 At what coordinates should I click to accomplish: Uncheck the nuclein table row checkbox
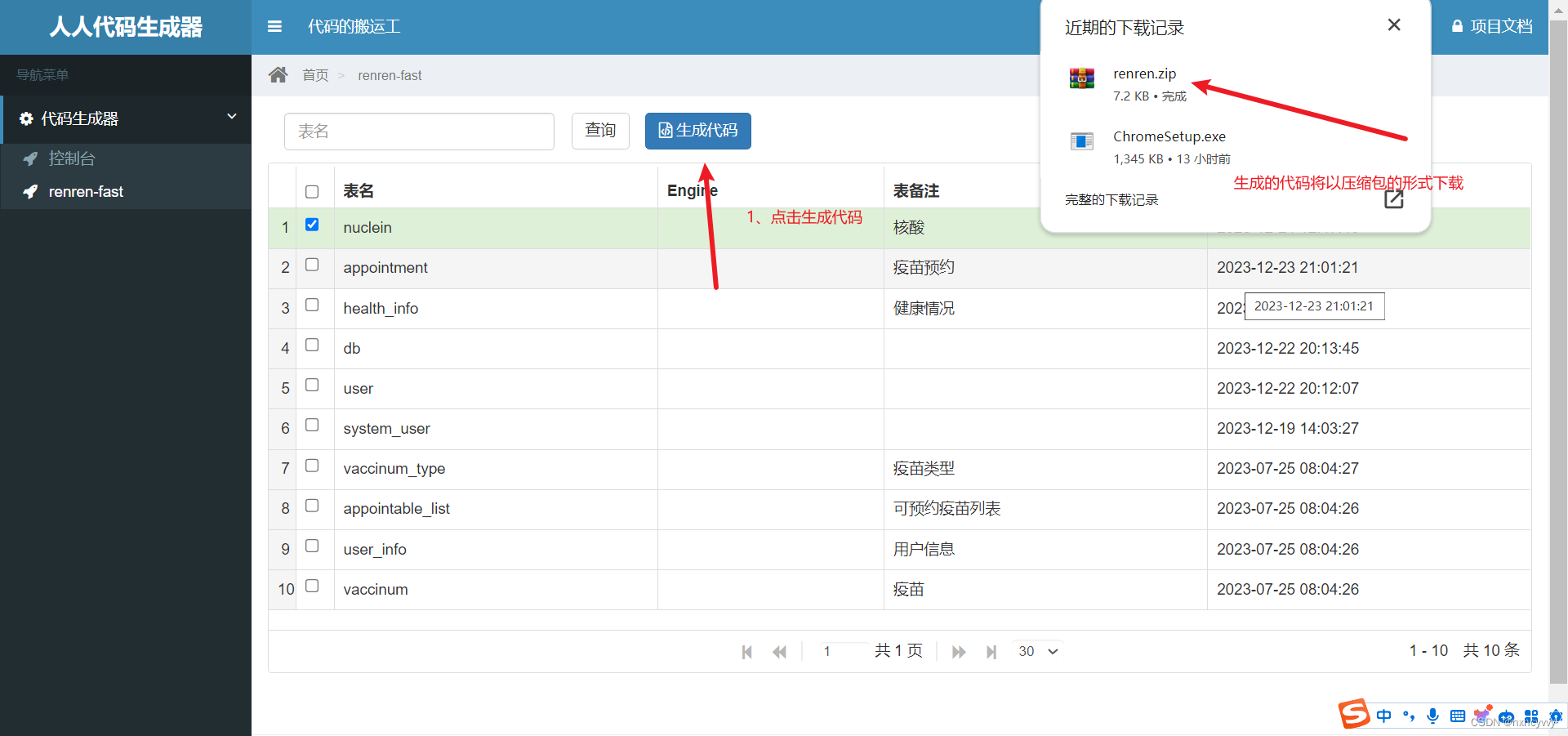pyautogui.click(x=311, y=225)
